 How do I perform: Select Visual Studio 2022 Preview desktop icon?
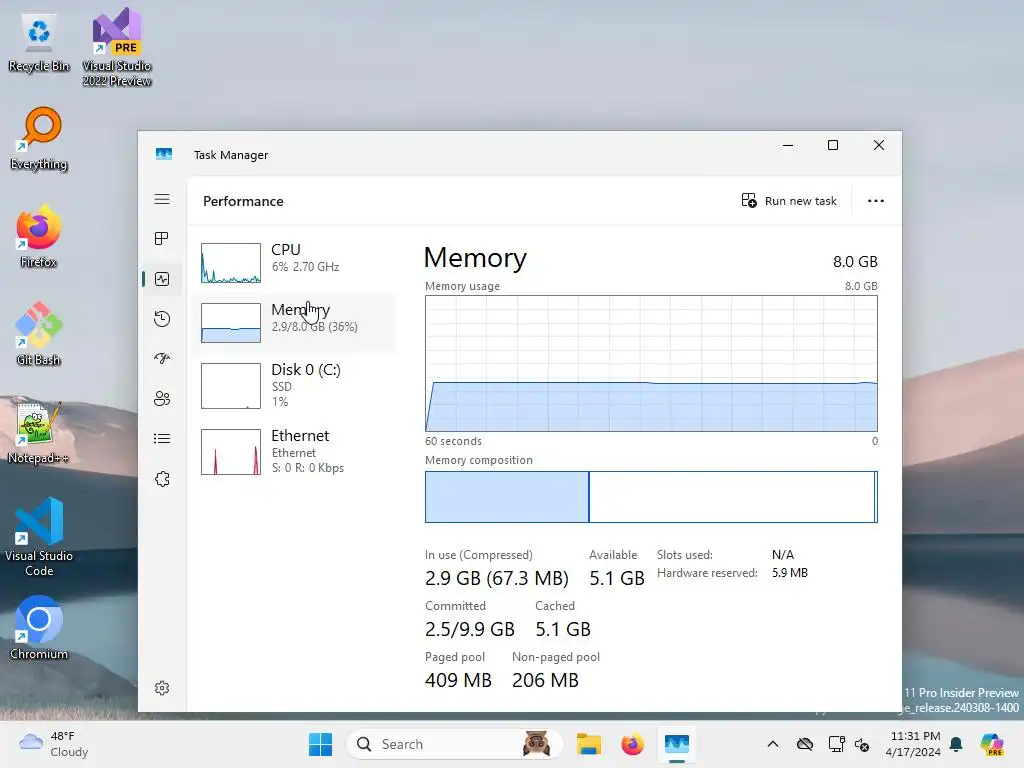tap(117, 47)
